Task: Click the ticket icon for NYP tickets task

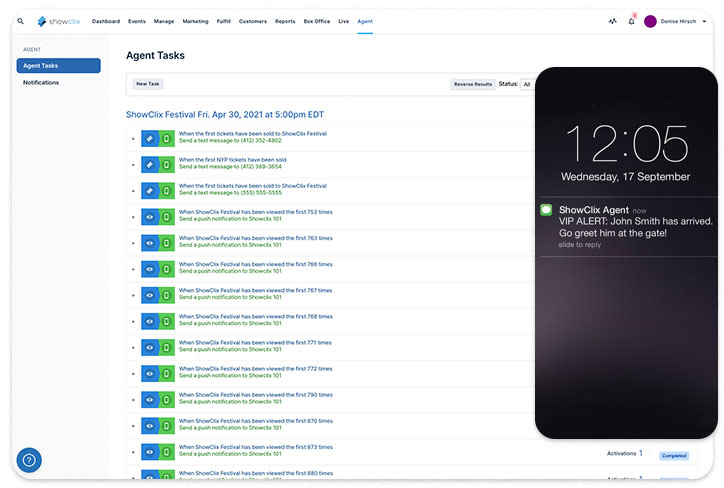Action: 149,164
